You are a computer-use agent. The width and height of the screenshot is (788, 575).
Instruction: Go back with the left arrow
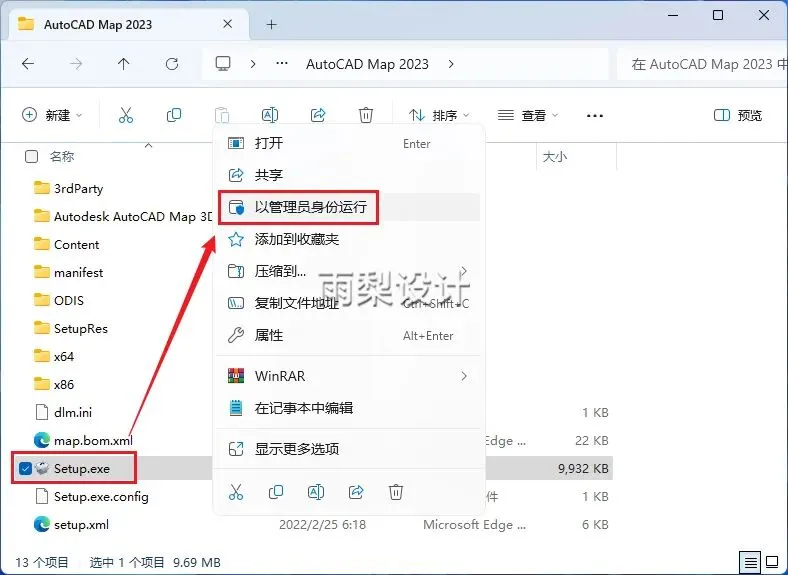(x=28, y=64)
